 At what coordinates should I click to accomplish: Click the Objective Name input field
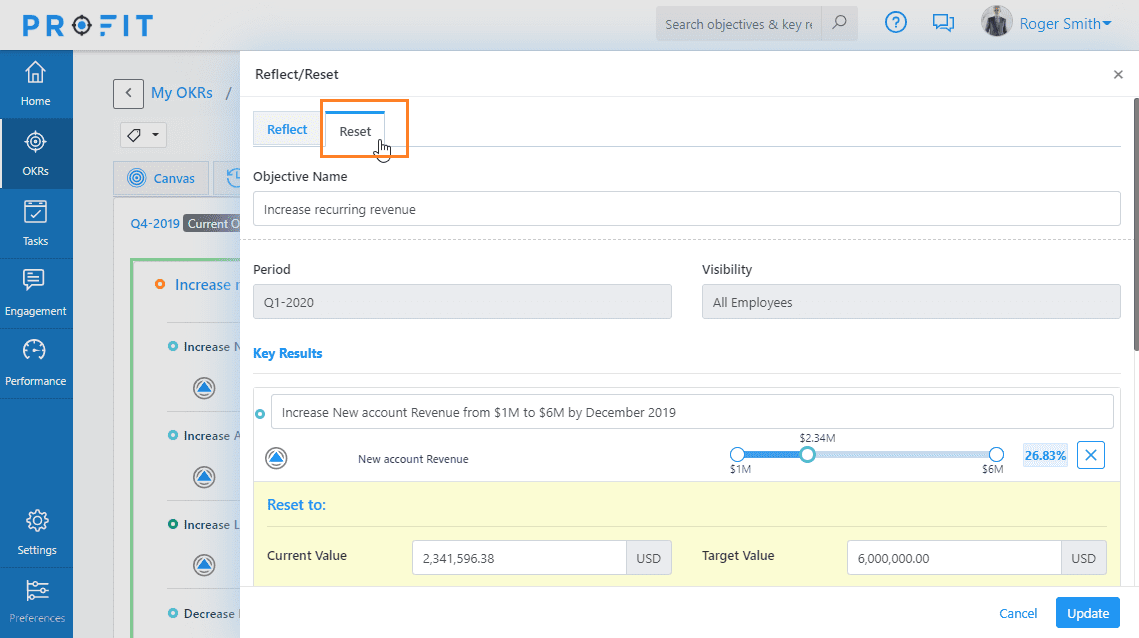point(686,209)
